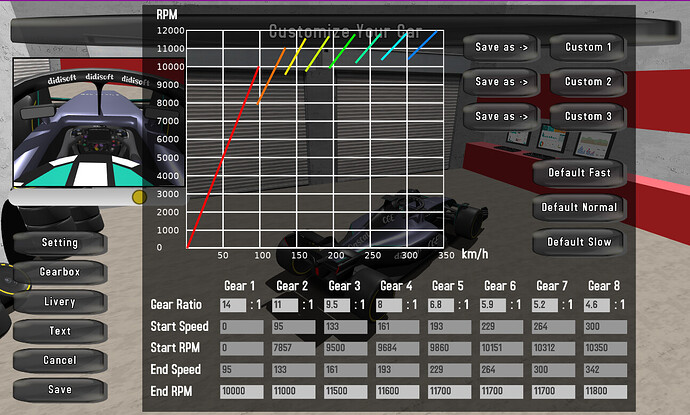Click Gear 8 Start RPM value 10350
Viewport: 690px width, 415px height.
[x=605, y=348]
